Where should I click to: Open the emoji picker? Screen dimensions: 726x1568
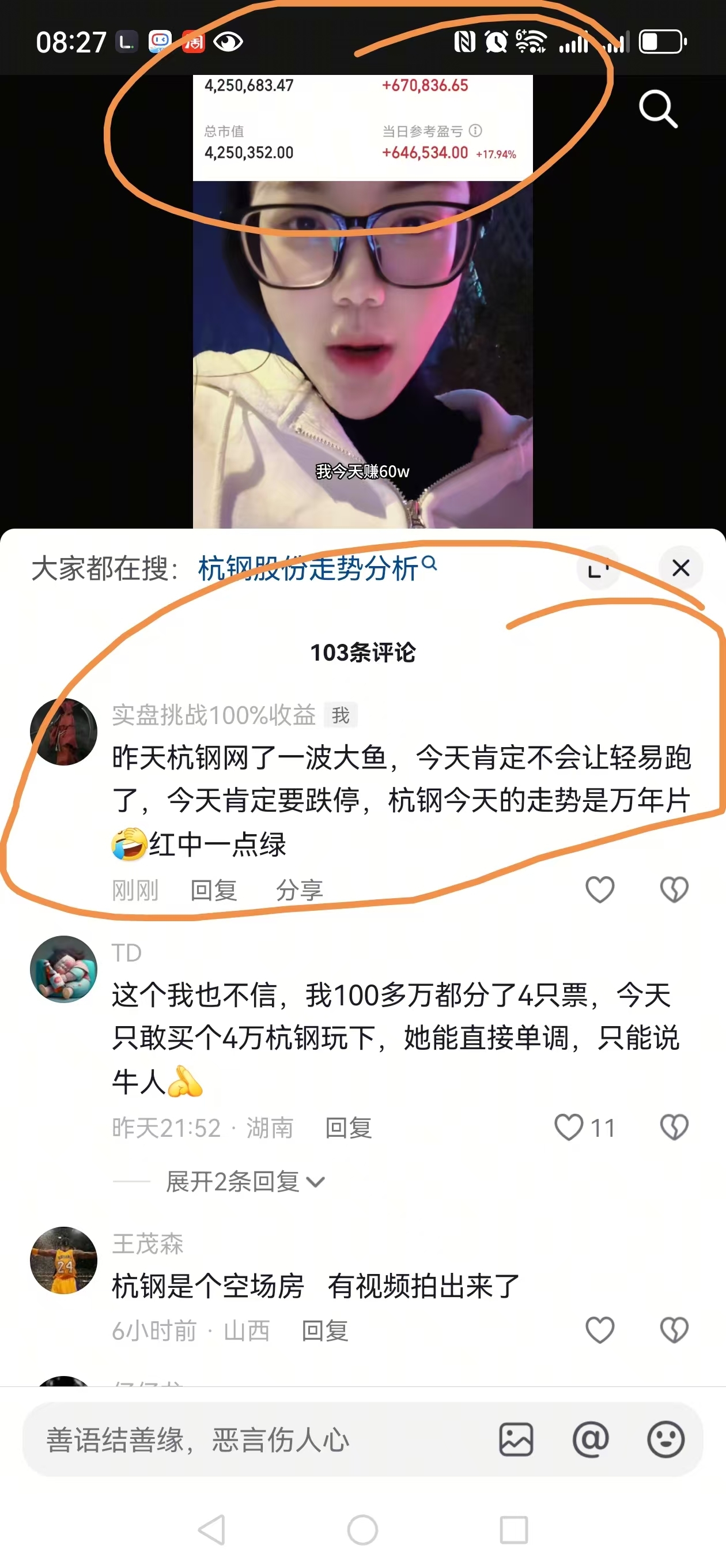(665, 1439)
